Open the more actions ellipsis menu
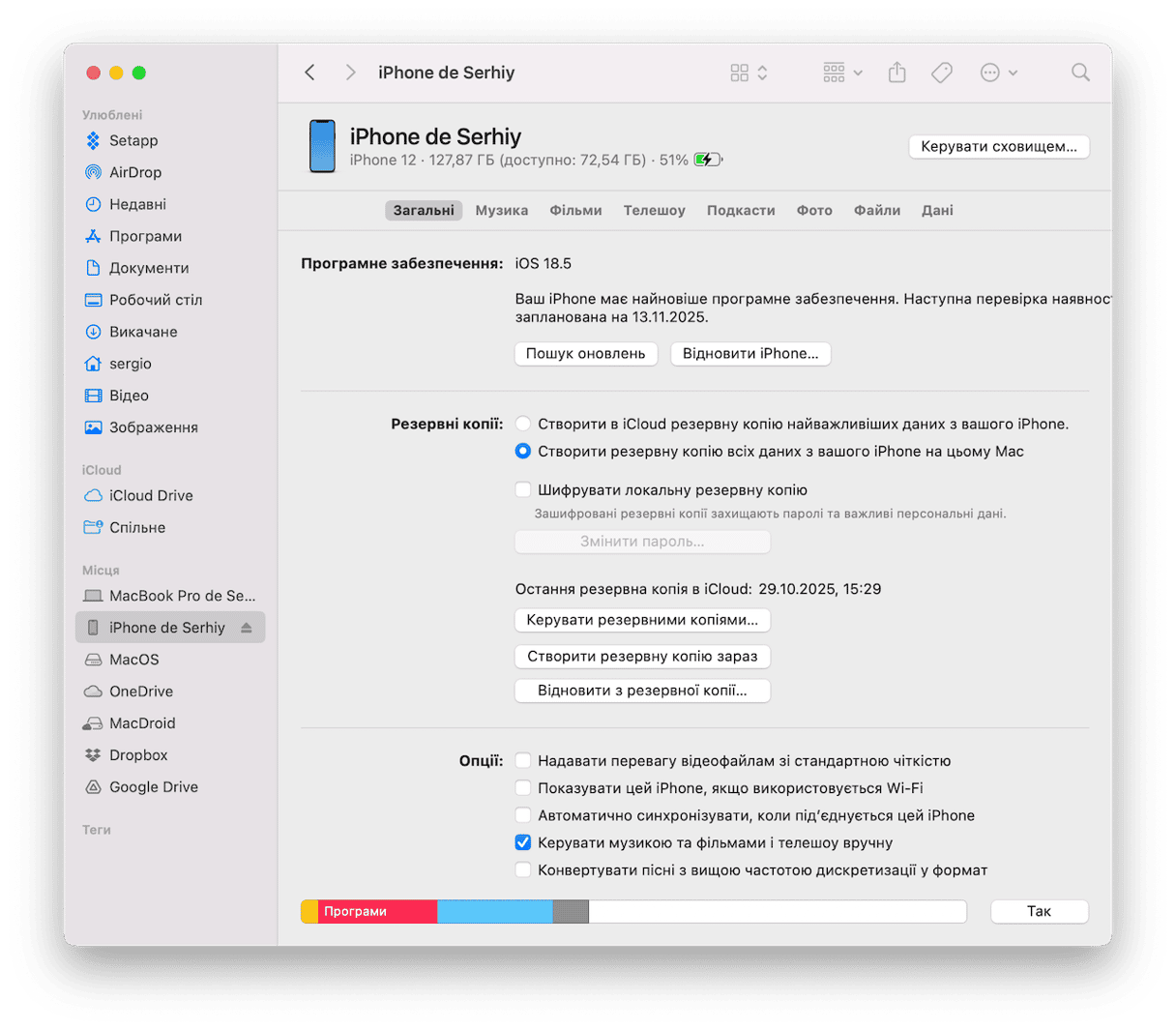 tap(998, 73)
